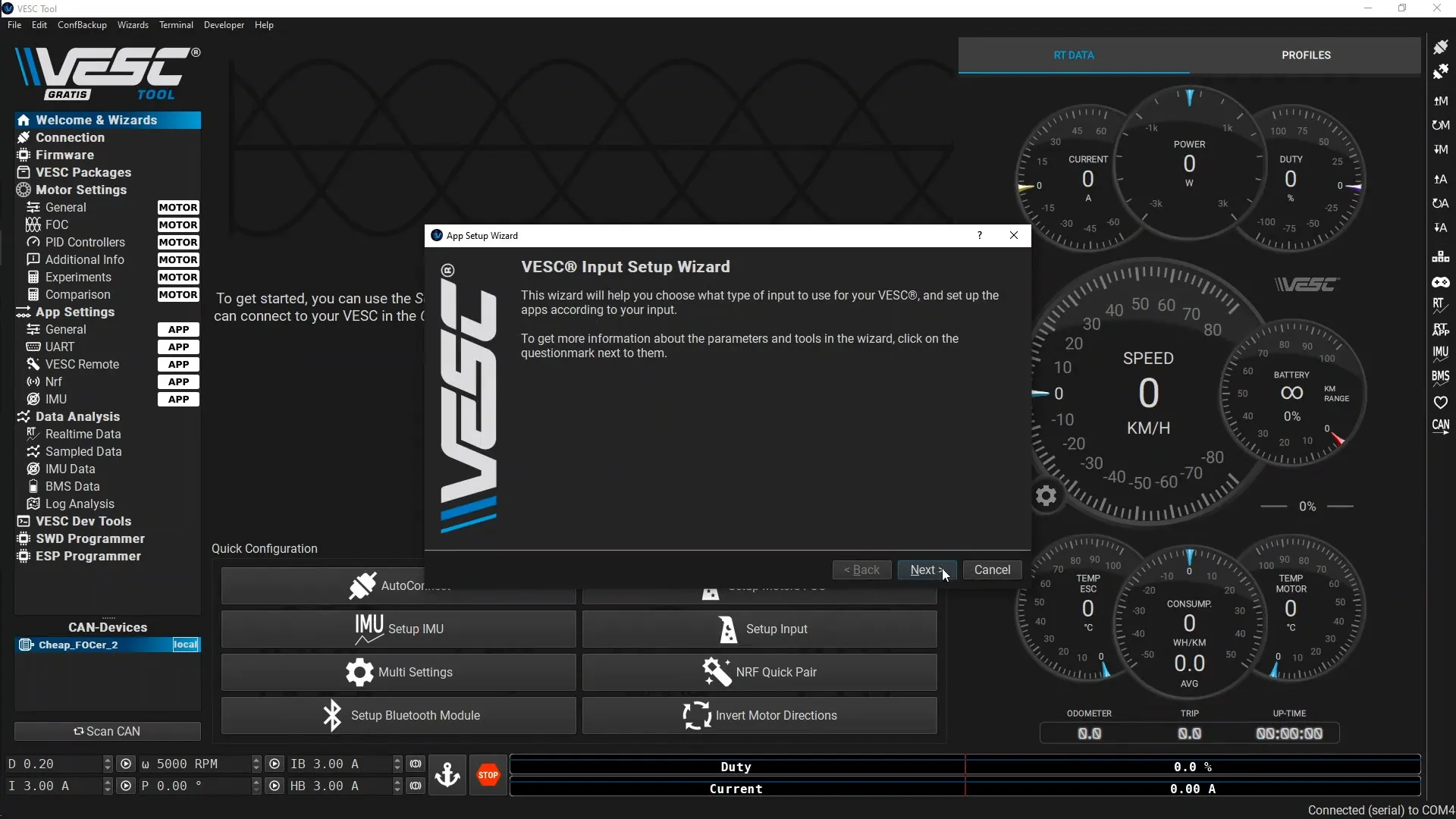Click the anchor full brake icon

[x=447, y=774]
